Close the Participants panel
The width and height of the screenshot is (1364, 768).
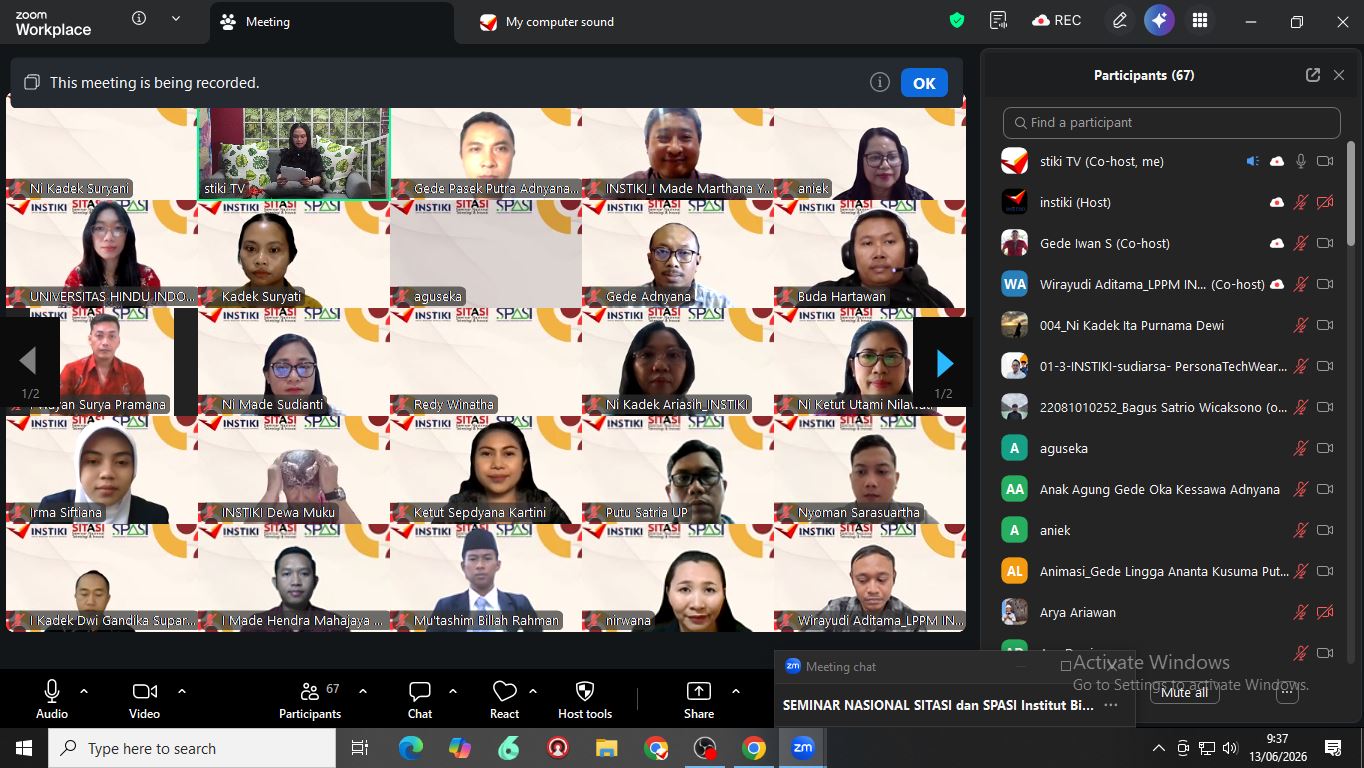1339,75
